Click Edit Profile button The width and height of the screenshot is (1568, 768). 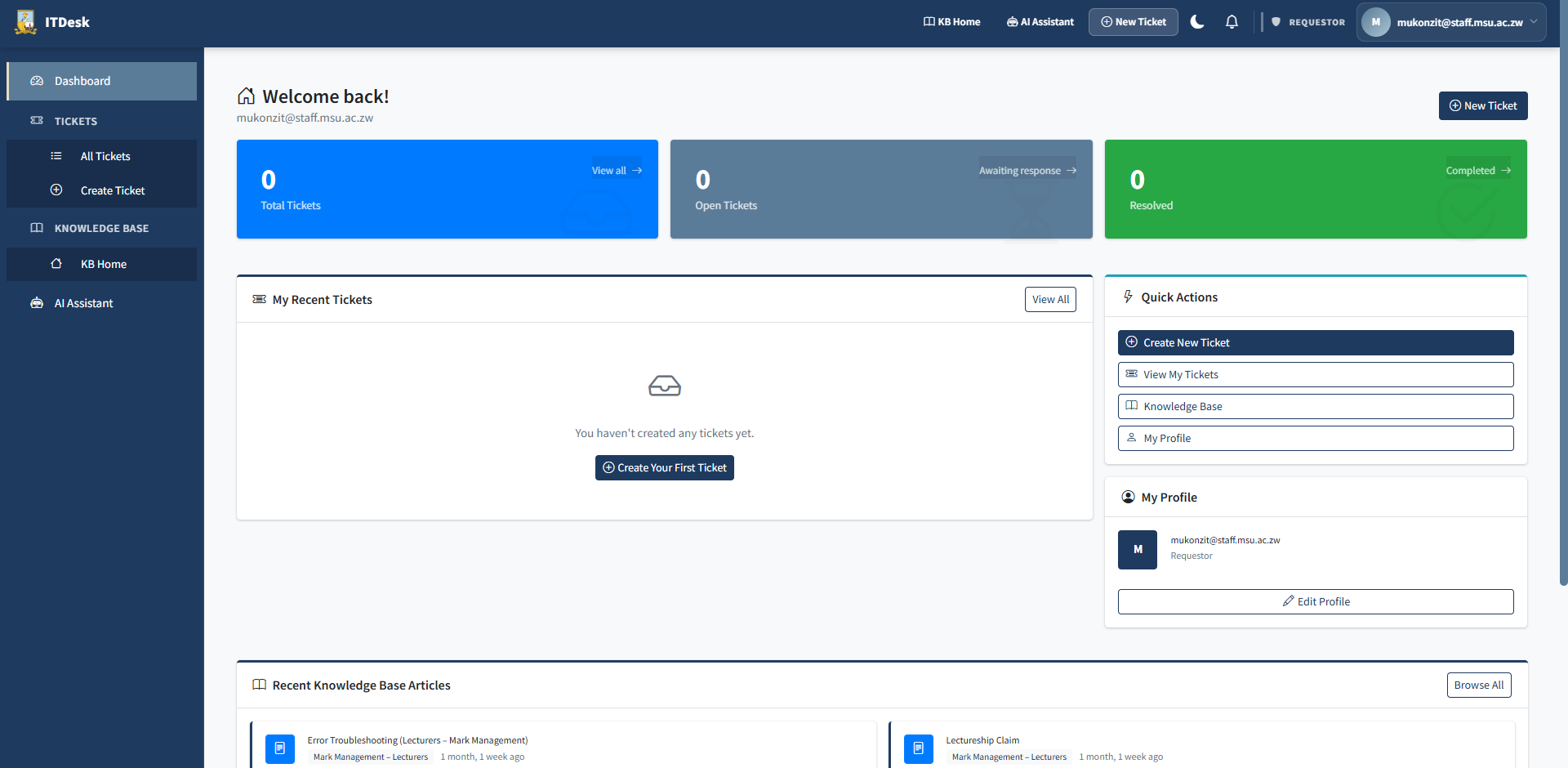(x=1316, y=601)
